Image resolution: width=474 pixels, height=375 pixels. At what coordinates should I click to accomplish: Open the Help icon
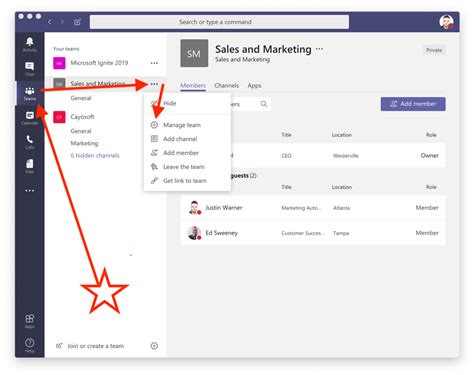(x=29, y=345)
